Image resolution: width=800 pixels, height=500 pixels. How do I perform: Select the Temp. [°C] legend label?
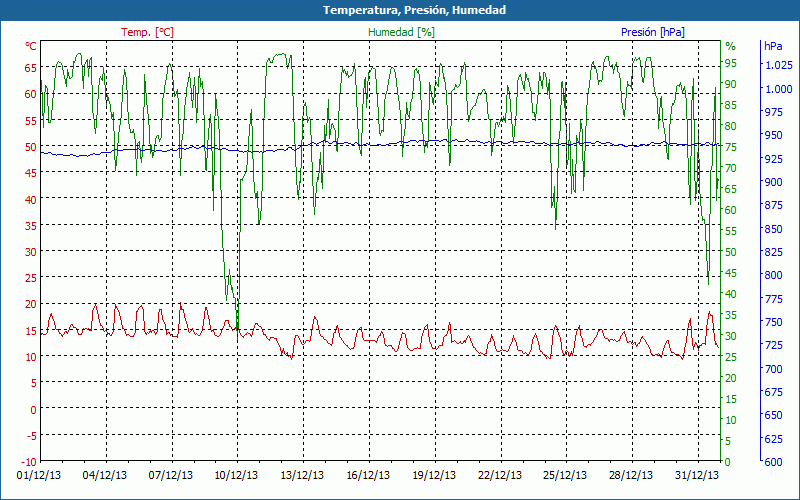coord(147,32)
